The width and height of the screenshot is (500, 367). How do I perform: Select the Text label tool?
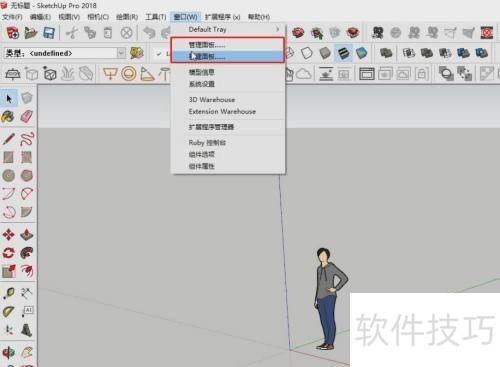pos(27,312)
